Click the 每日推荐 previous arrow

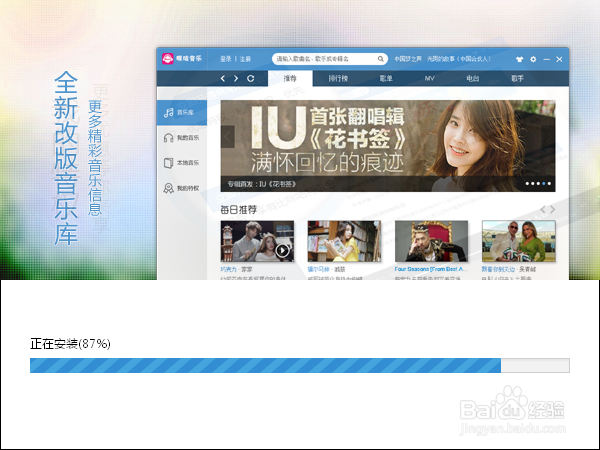(543, 209)
